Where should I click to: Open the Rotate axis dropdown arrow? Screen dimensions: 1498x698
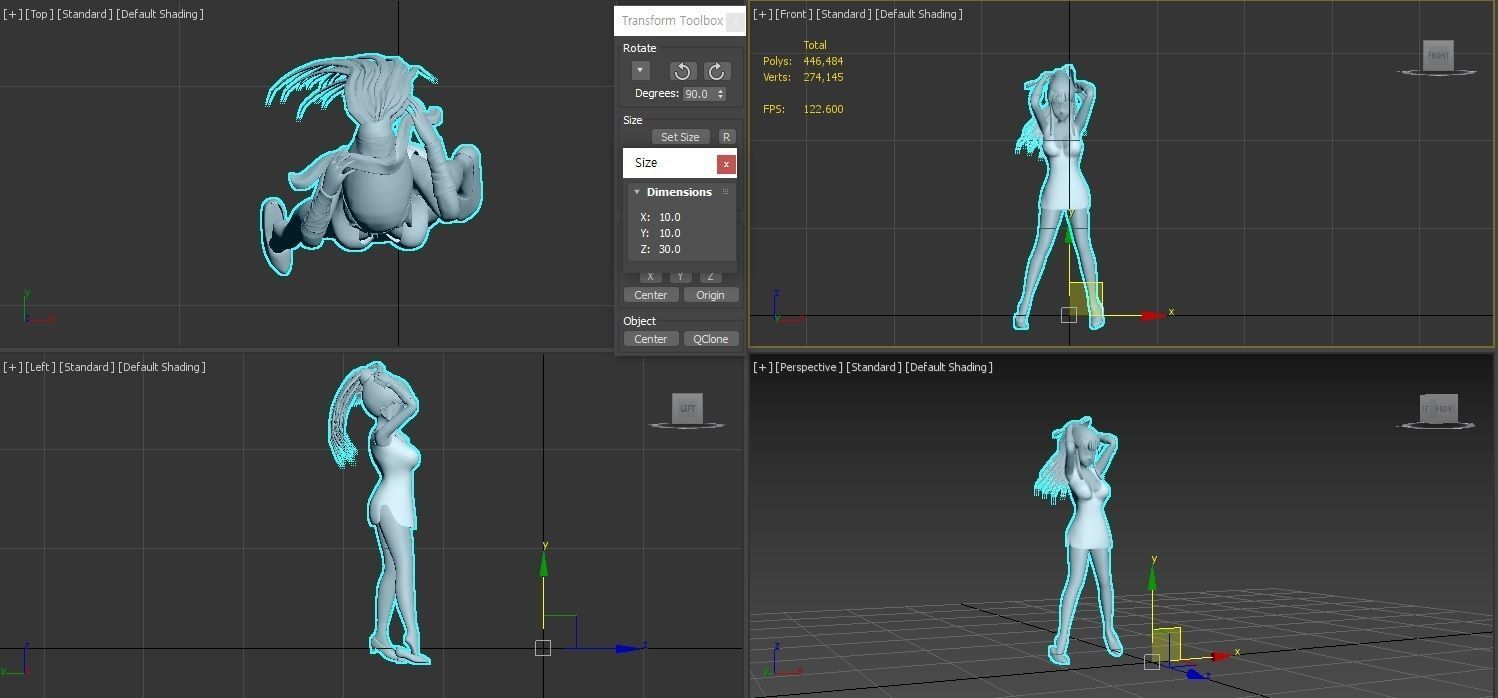tap(641, 70)
